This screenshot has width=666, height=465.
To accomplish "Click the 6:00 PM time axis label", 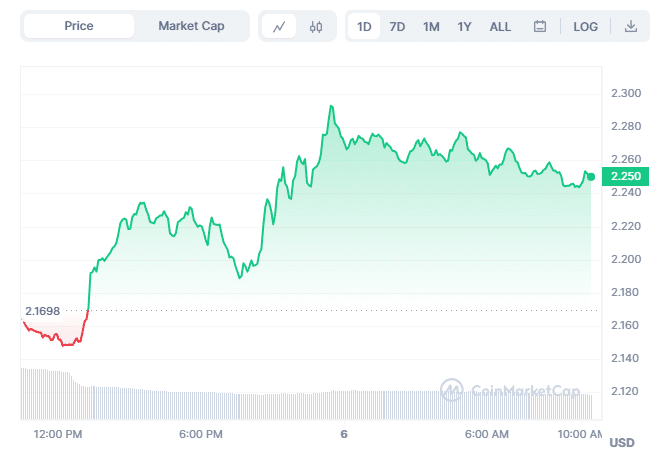I will 200,434.
